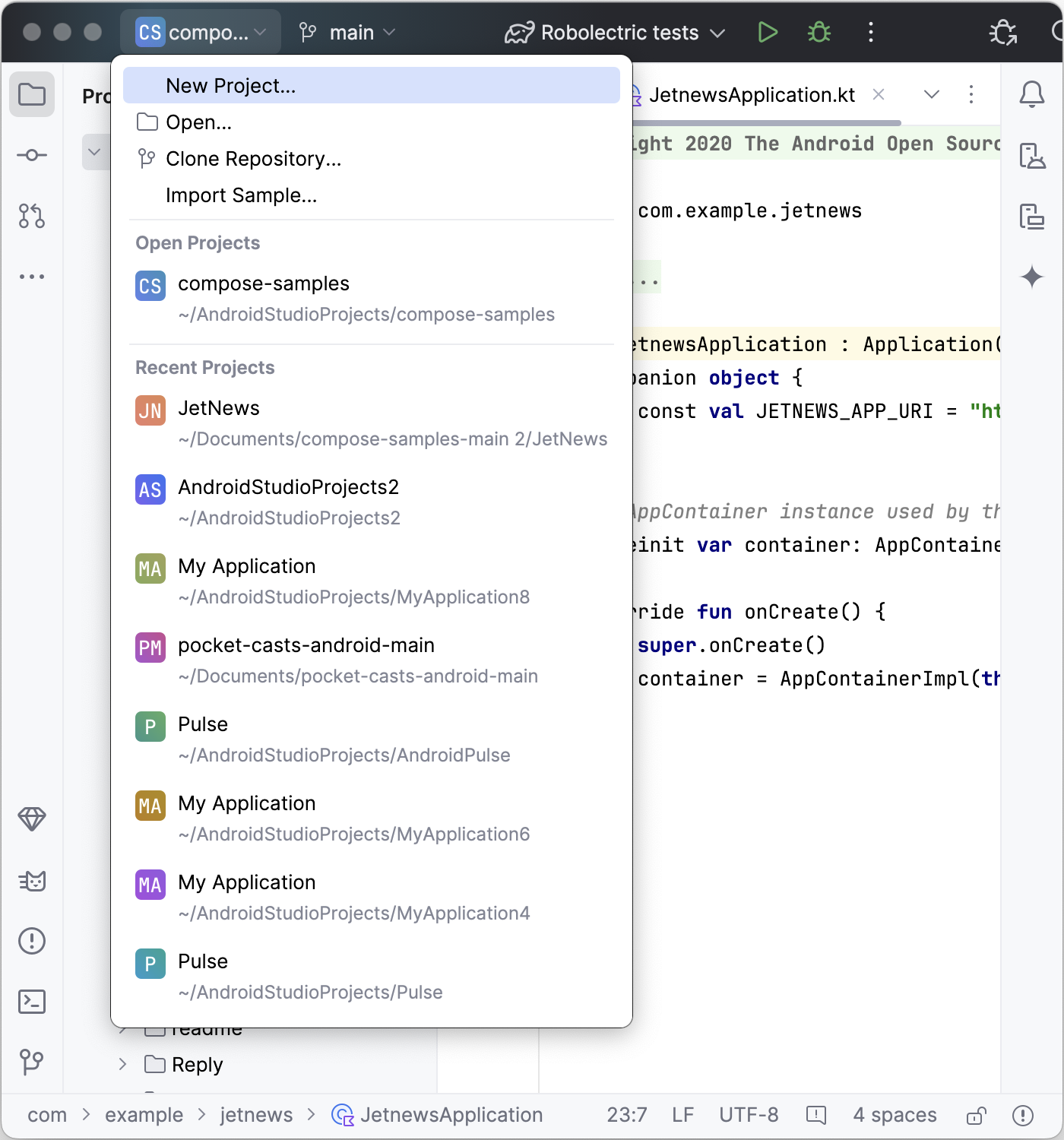Open the Terminal tool window
This screenshot has height=1140, width=1064.
pos(32,1002)
